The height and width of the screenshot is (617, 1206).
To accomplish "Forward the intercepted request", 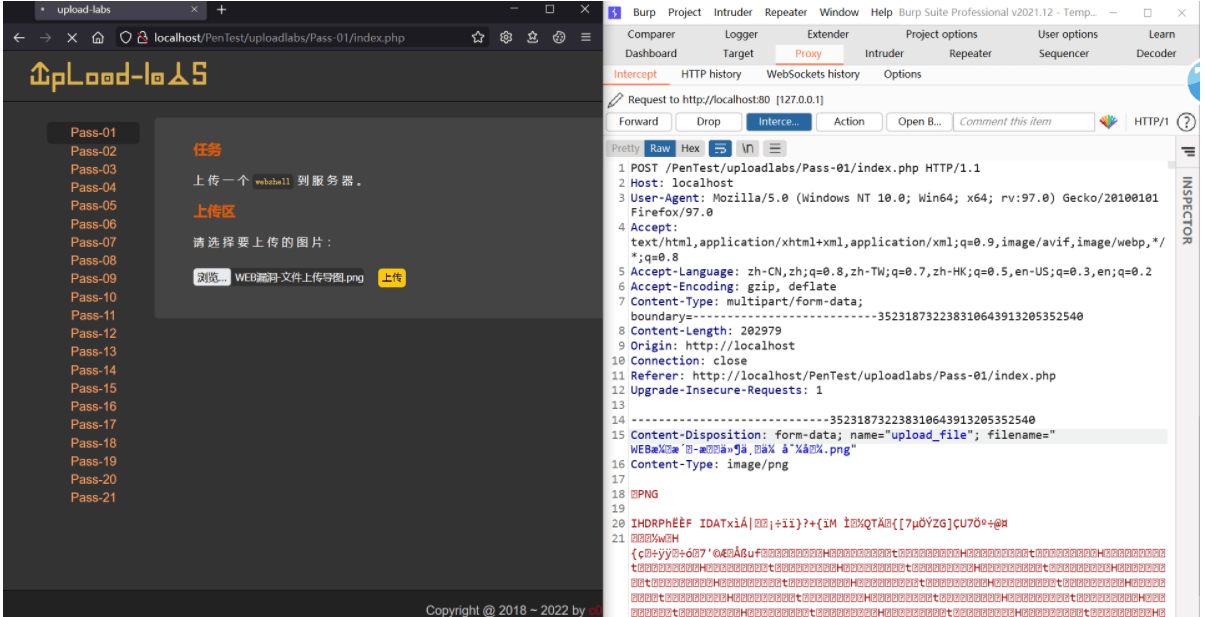I will 639,122.
